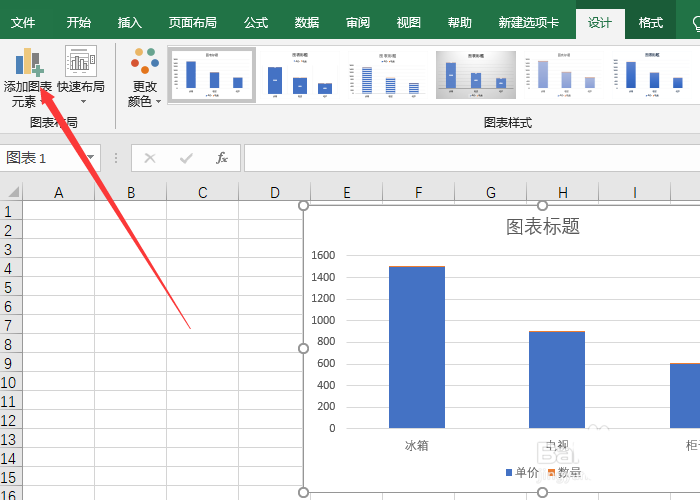Select column B header
The image size is (700, 500).
coord(131,192)
